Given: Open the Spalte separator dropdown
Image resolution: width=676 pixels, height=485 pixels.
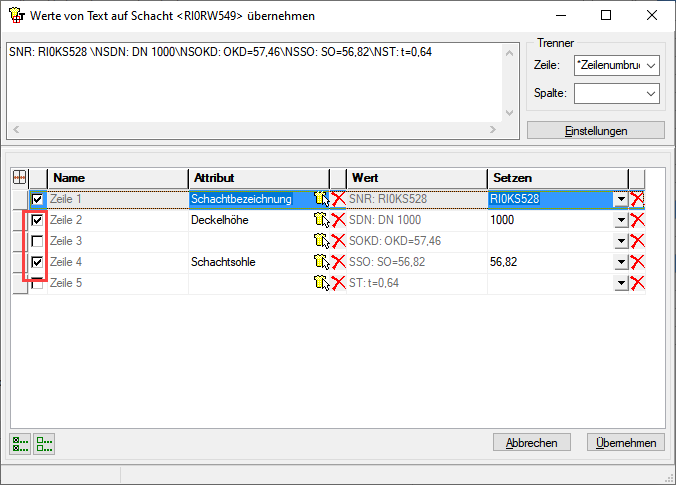Looking at the screenshot, I should pyautogui.click(x=651, y=93).
